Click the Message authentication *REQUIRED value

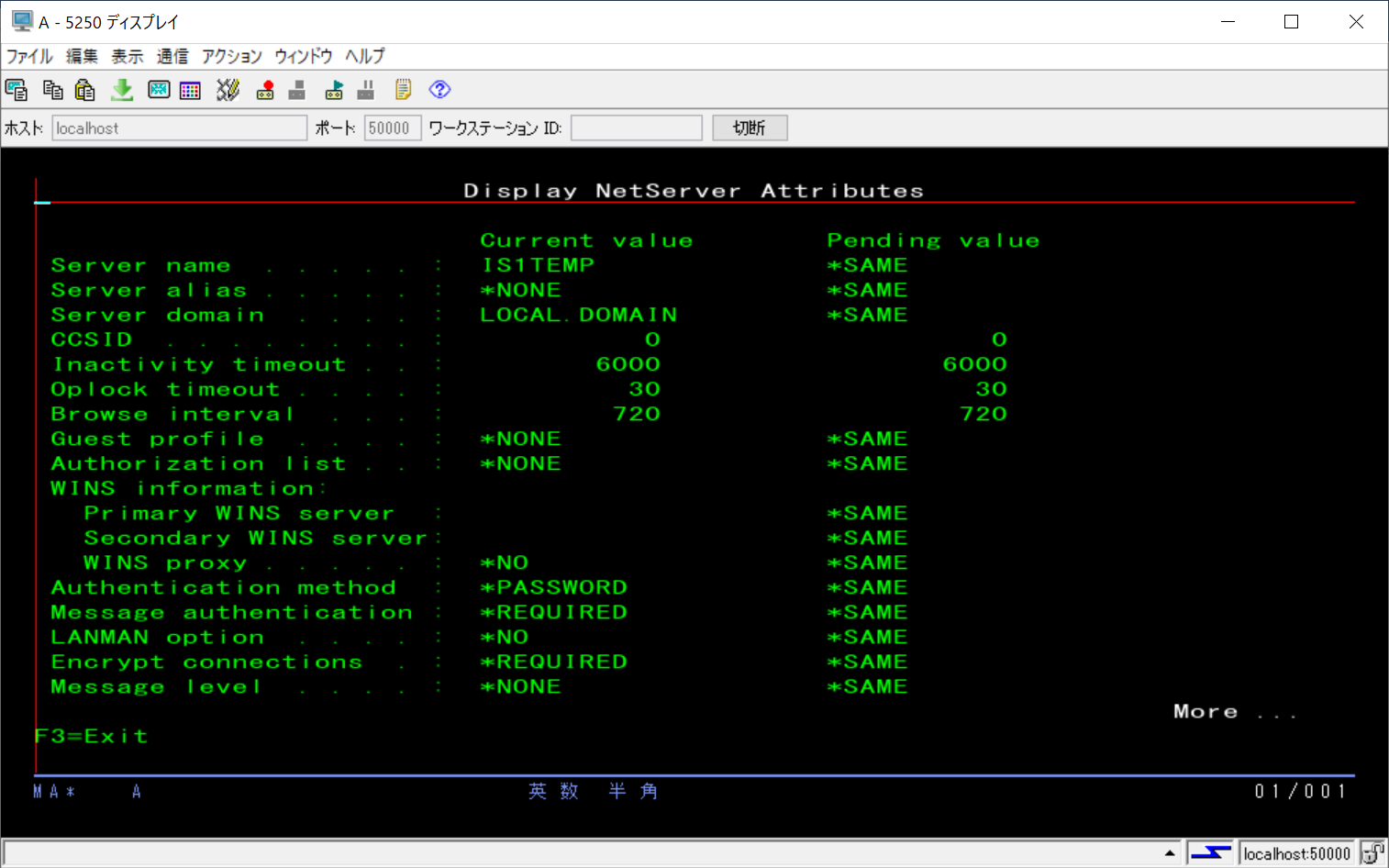point(554,612)
